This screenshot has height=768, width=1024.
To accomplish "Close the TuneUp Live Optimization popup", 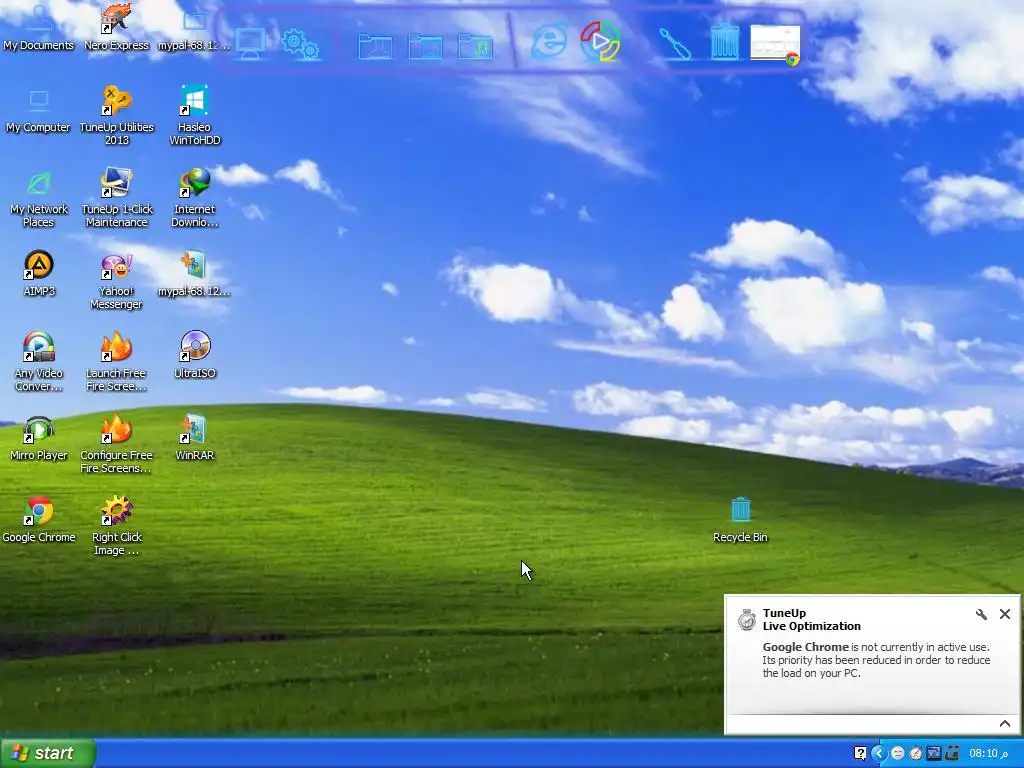I will click(1005, 614).
